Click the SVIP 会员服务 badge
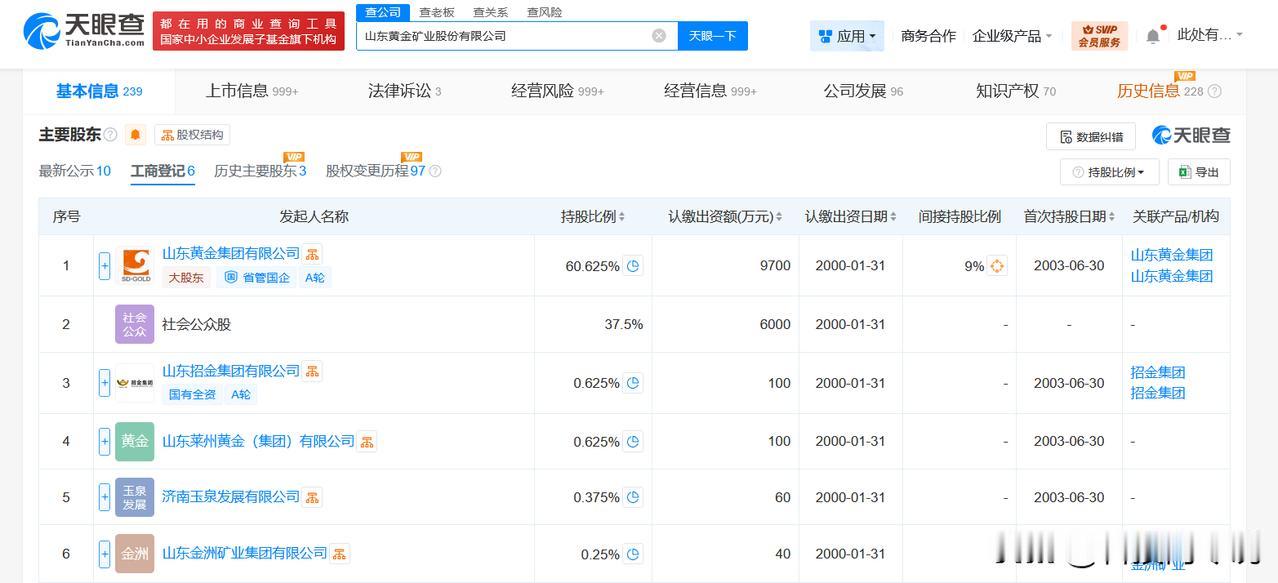Screen dimensions: 1278x583 (1099, 36)
